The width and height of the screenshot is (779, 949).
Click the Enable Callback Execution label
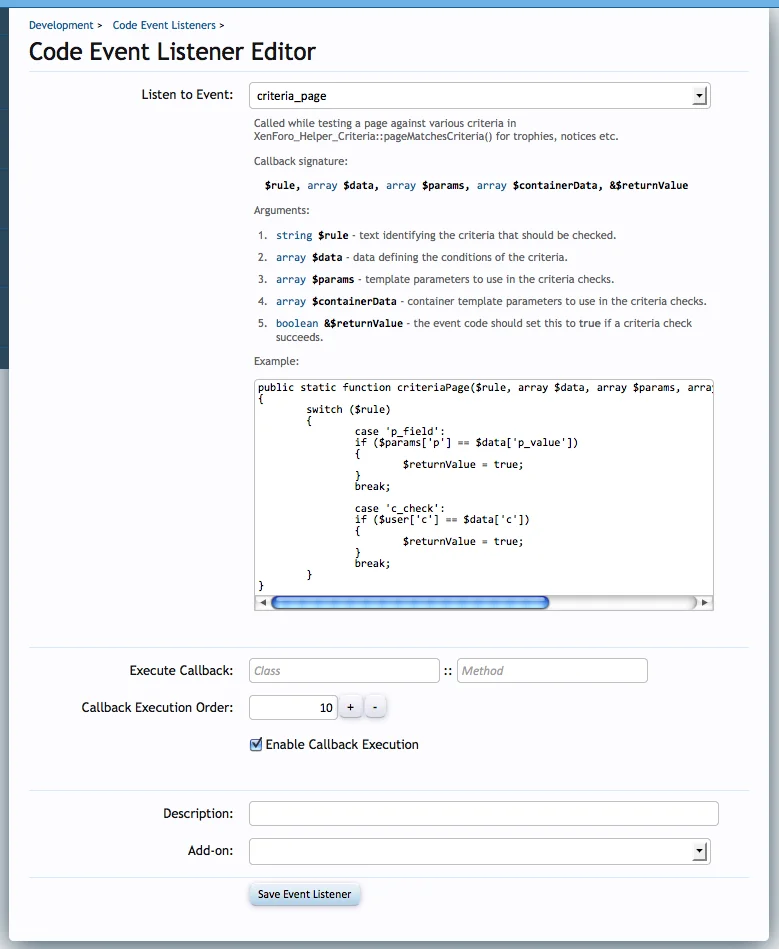[x=342, y=744]
